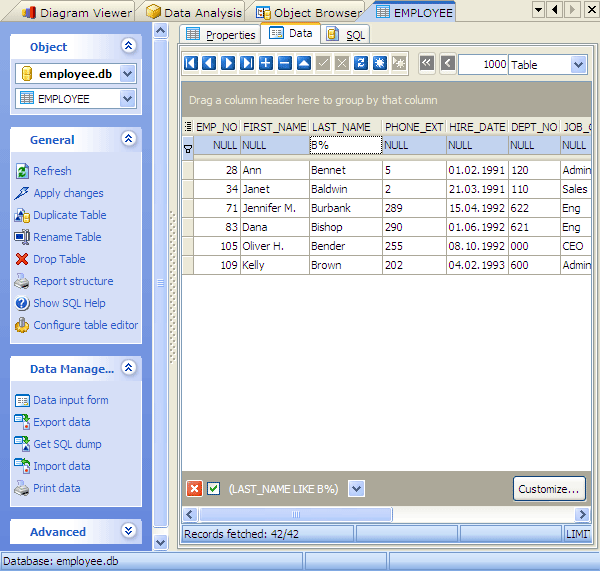Viewport: 600px width, 571px height.
Task: Sort by HIRE_DATE column header
Action: [477, 127]
